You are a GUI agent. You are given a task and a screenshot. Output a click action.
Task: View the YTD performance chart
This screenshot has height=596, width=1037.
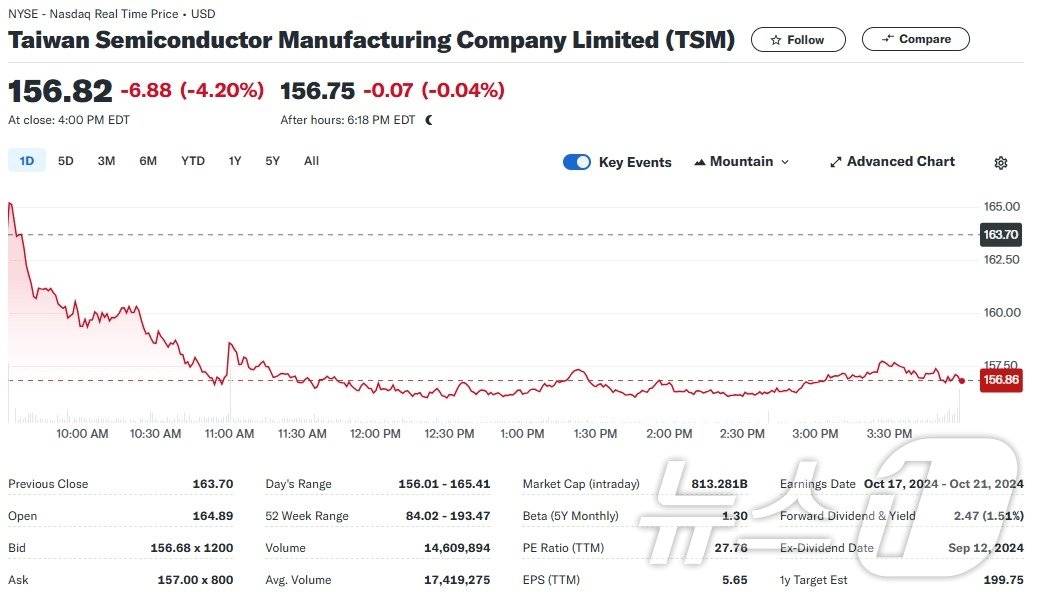192,160
